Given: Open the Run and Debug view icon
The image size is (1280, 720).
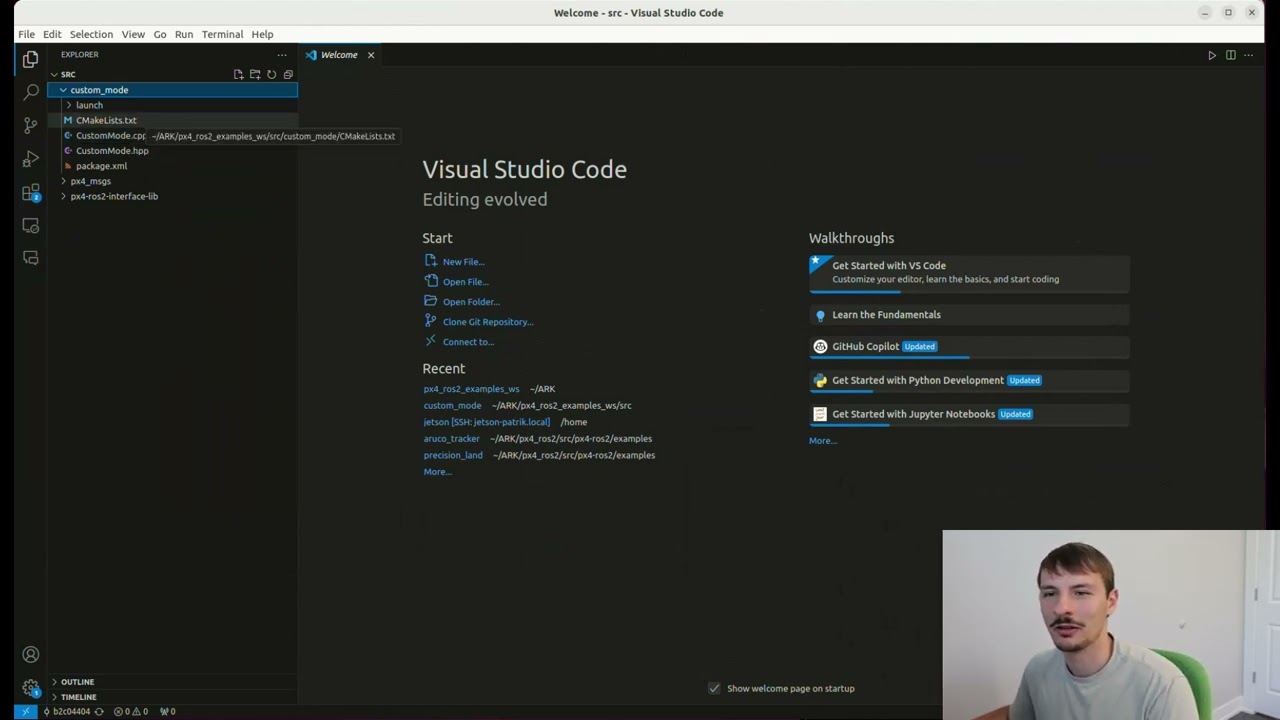Looking at the screenshot, I should 30,159.
